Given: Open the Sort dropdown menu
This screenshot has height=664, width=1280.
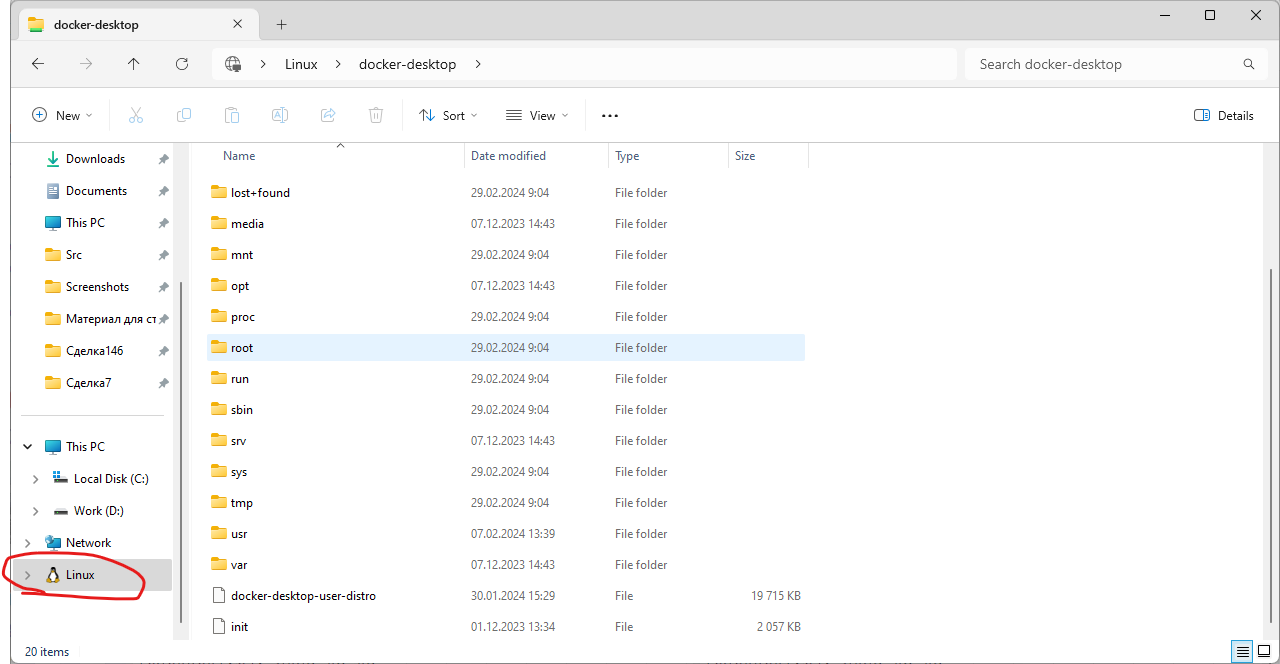Looking at the screenshot, I should [x=448, y=115].
